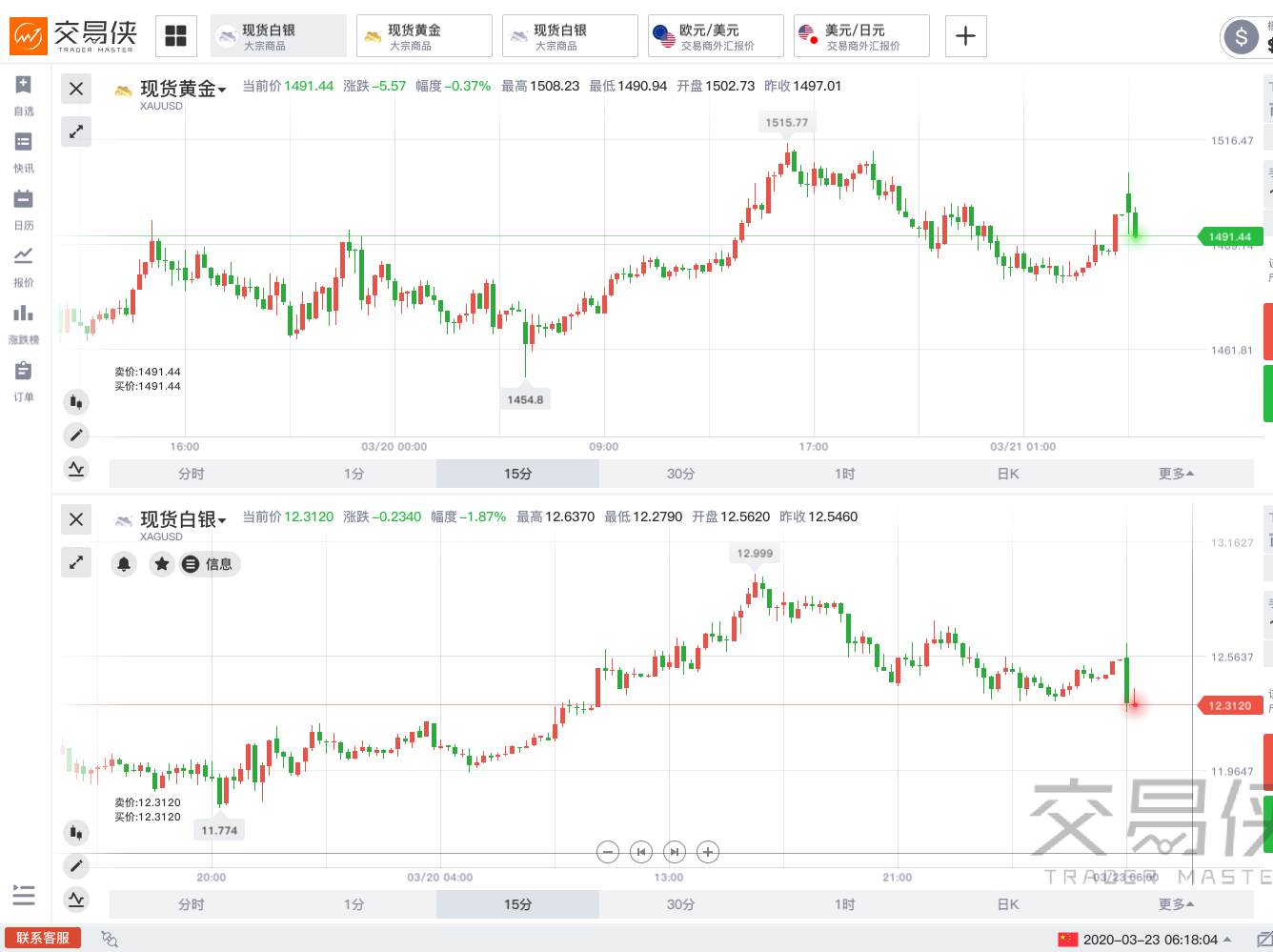Screen dimensions: 1273x952
Task: Click the 联系客服 support button
Action: tap(43, 939)
